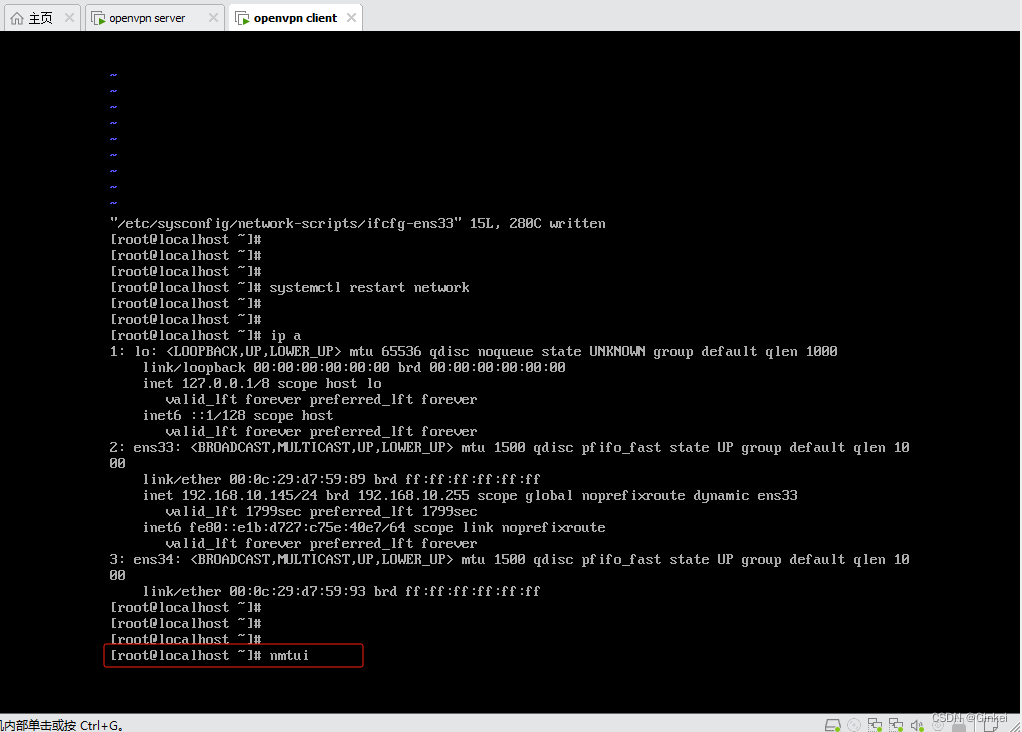Screen dimensions: 1022x732
Task: Close the 主页 tab
Action: (x=69, y=18)
